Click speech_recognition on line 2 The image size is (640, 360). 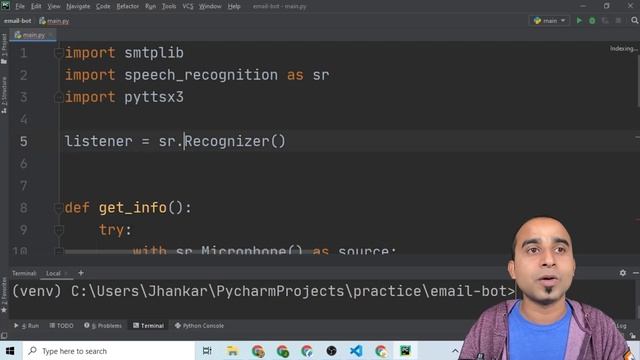tap(201, 75)
